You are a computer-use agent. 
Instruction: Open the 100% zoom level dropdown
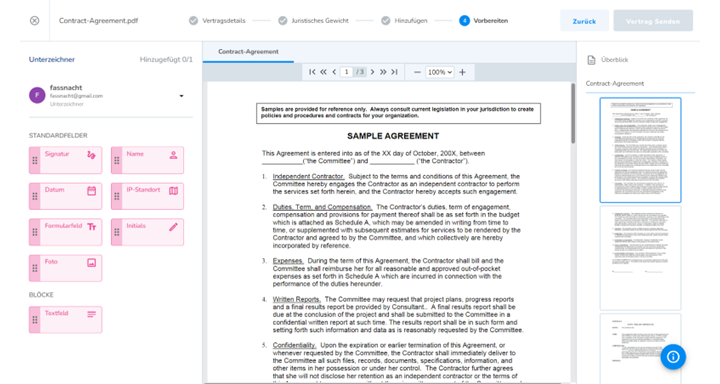click(x=440, y=72)
